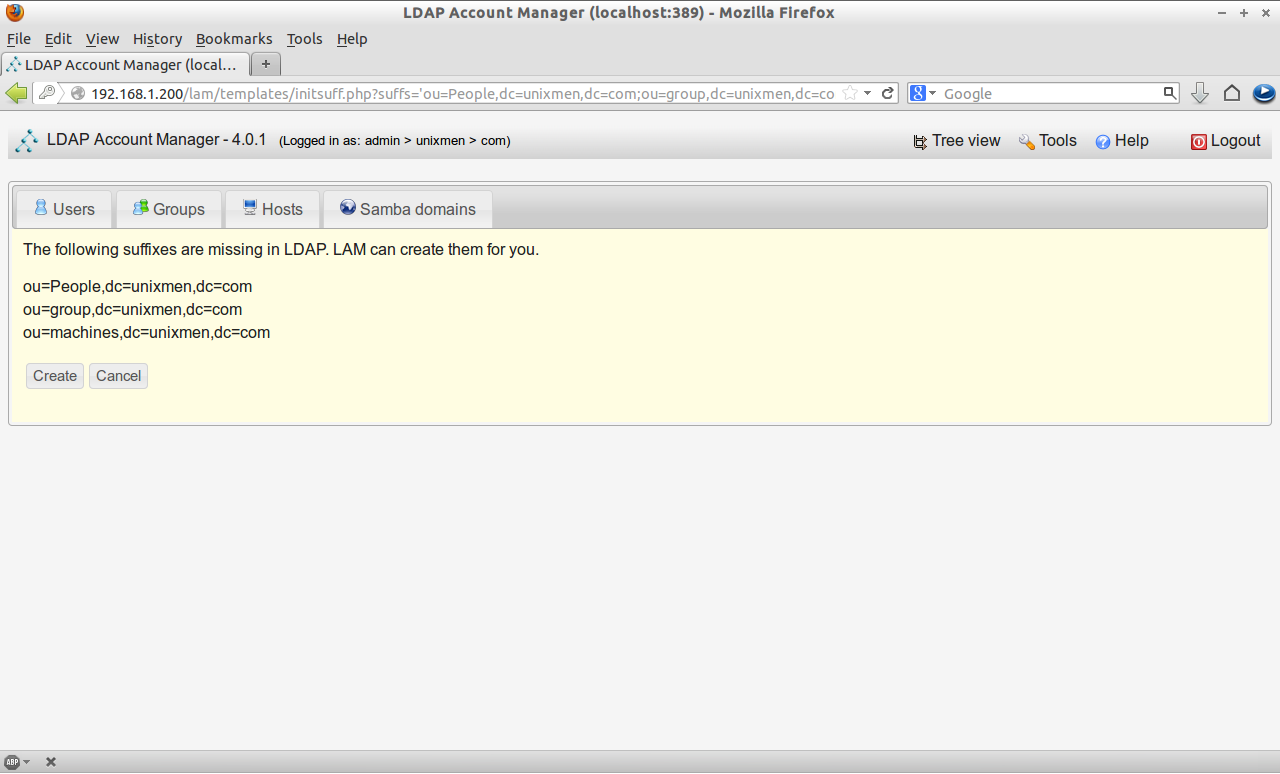
Task: Click Create to add missing suffixes
Action: [x=55, y=376]
